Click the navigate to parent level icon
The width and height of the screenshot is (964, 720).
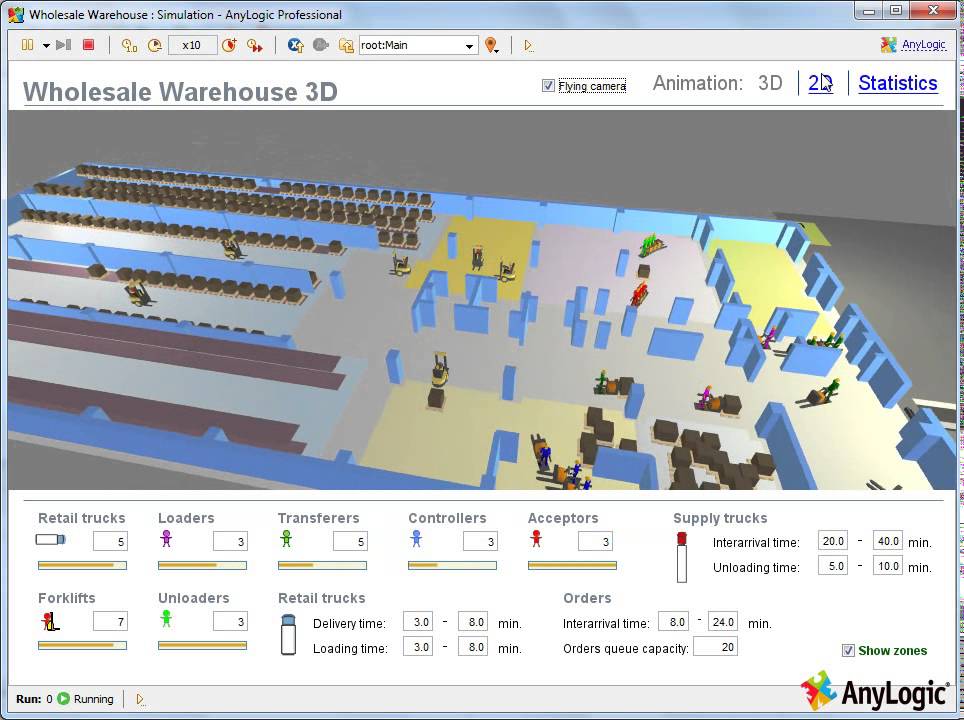[346, 45]
